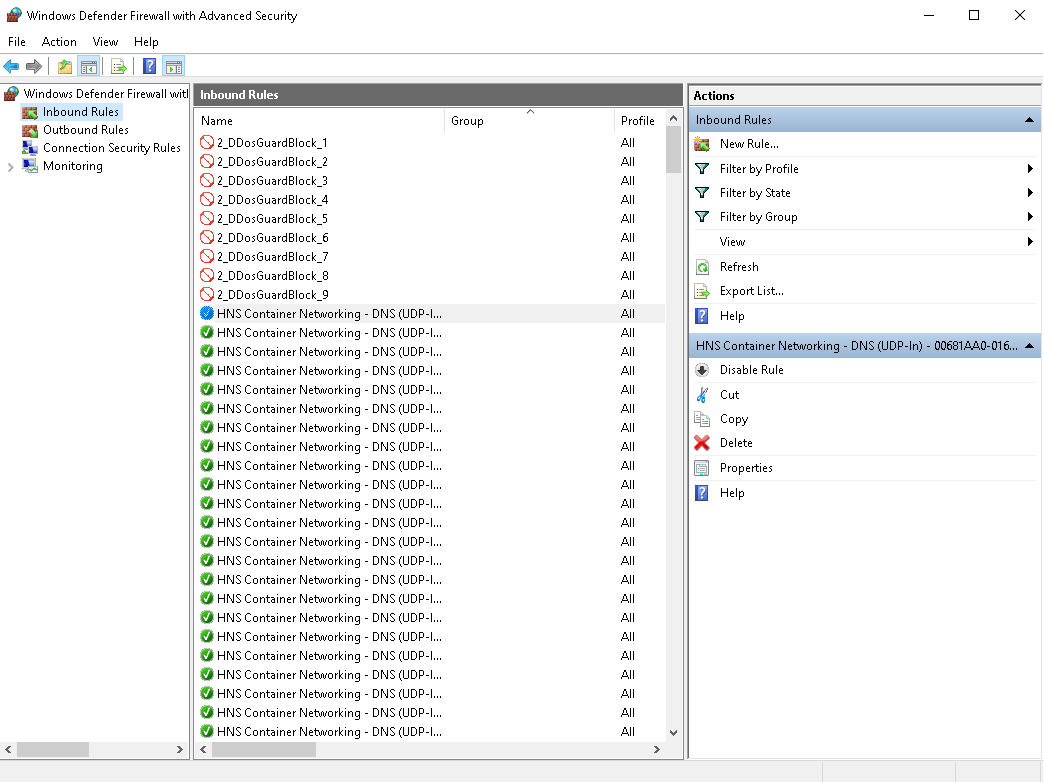Screen dimensions: 1044x782
Task: Click the Outbound Rules tree icon
Action: (x=29, y=130)
